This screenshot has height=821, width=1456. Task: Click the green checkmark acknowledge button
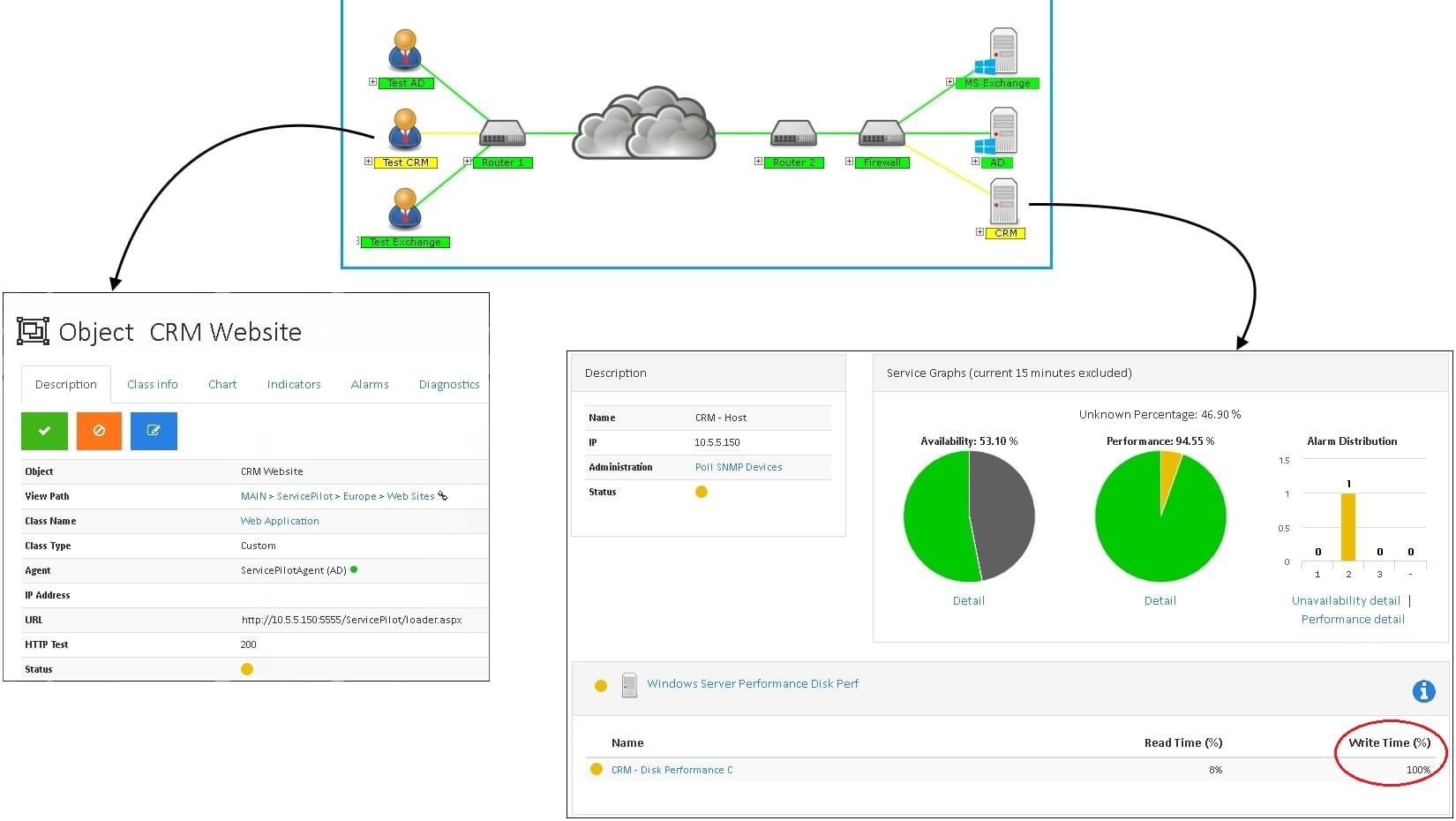[44, 431]
